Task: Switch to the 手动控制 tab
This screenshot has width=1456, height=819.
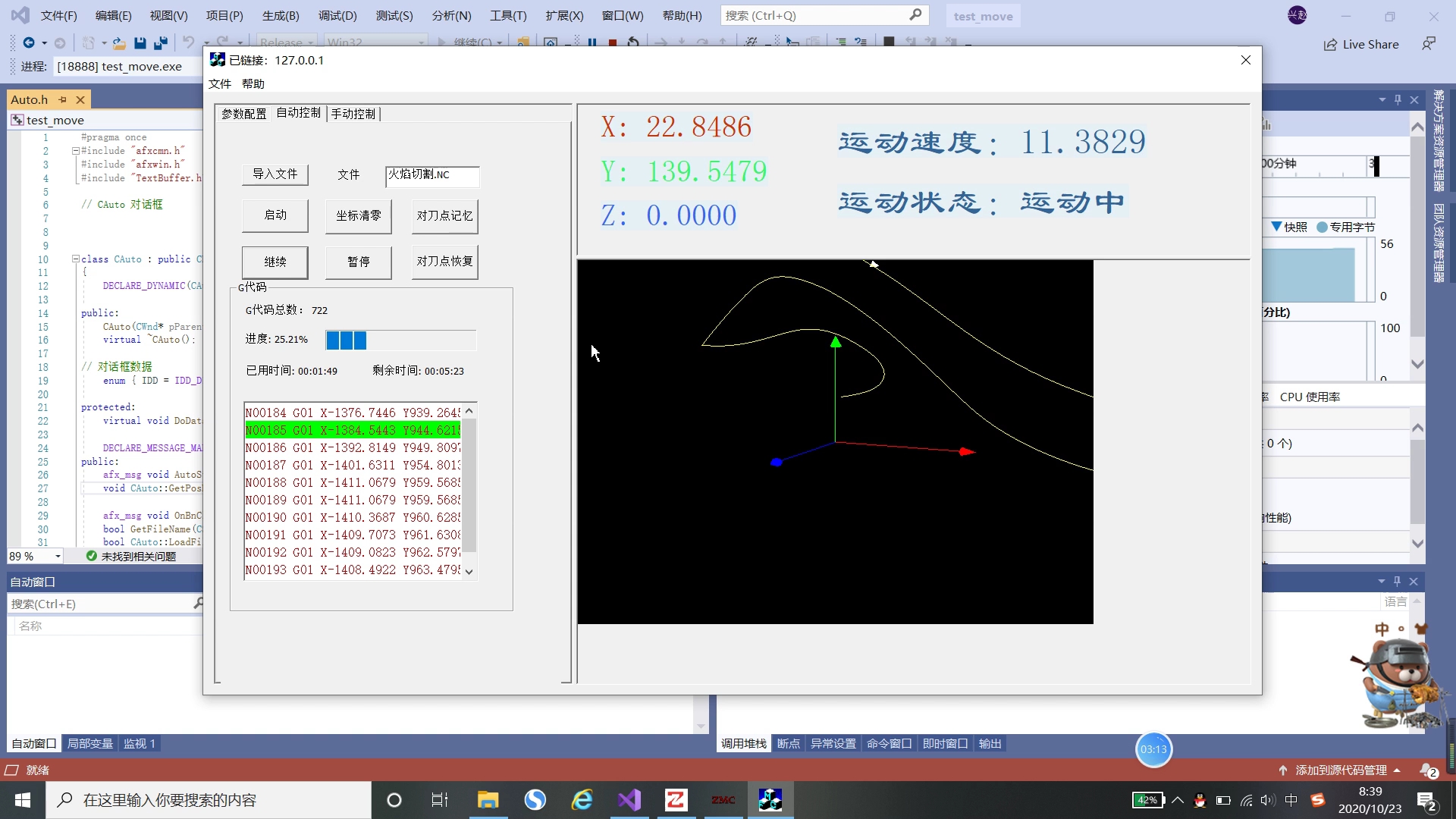Action: coord(353,114)
